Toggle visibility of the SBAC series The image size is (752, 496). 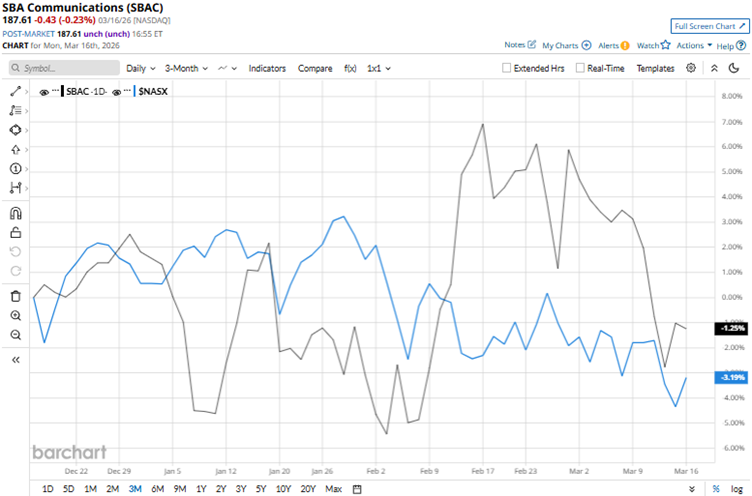coord(44,92)
